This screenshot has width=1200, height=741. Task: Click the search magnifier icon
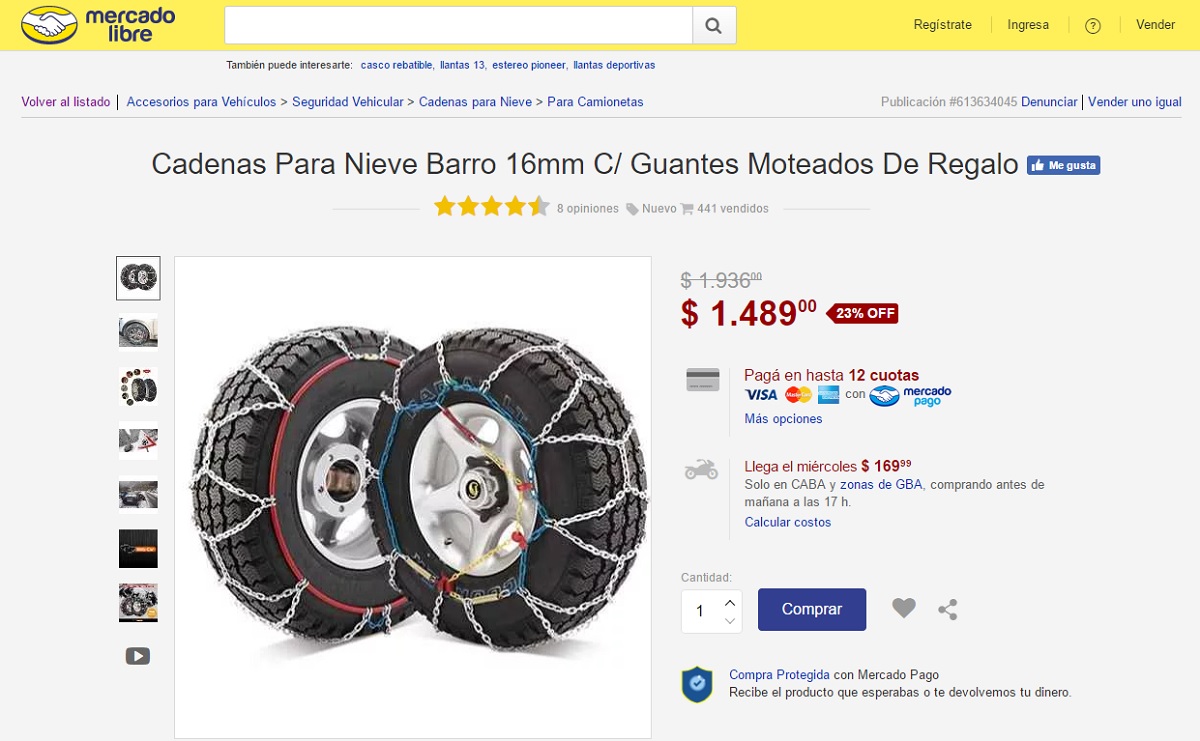tap(714, 26)
